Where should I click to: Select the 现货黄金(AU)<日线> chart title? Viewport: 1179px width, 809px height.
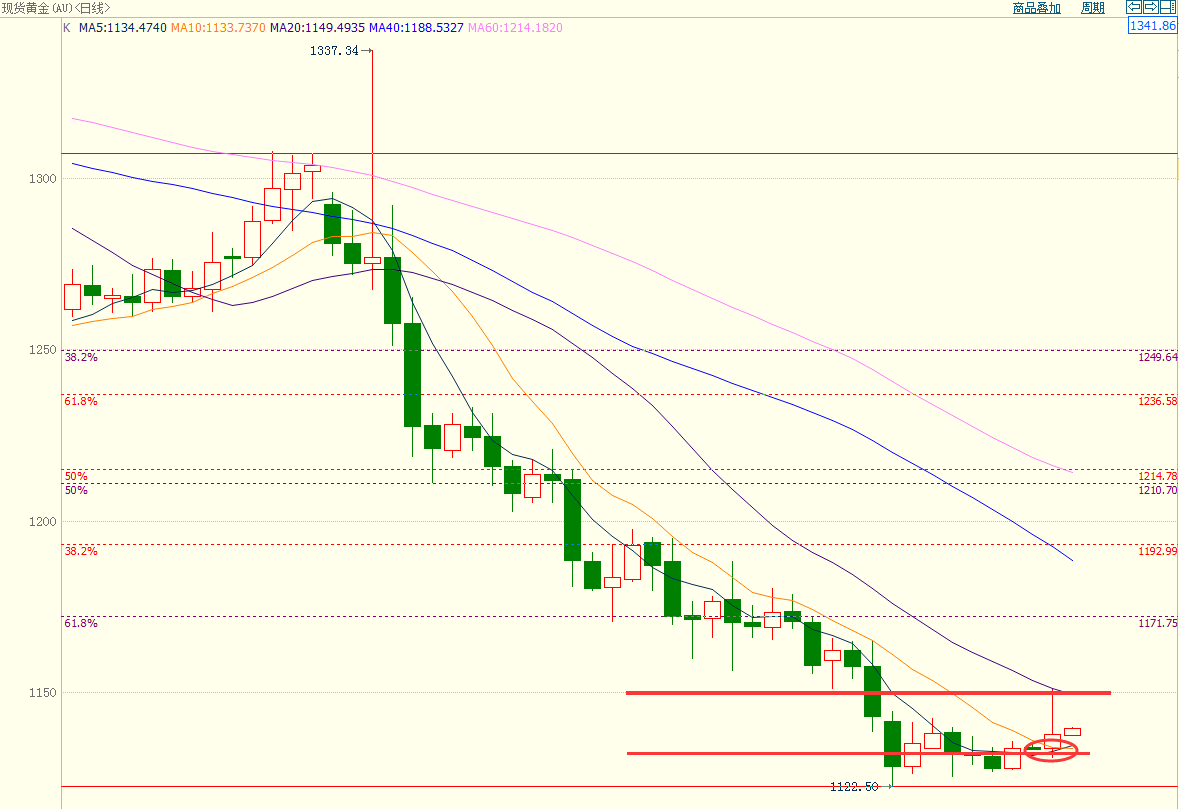click(56, 8)
